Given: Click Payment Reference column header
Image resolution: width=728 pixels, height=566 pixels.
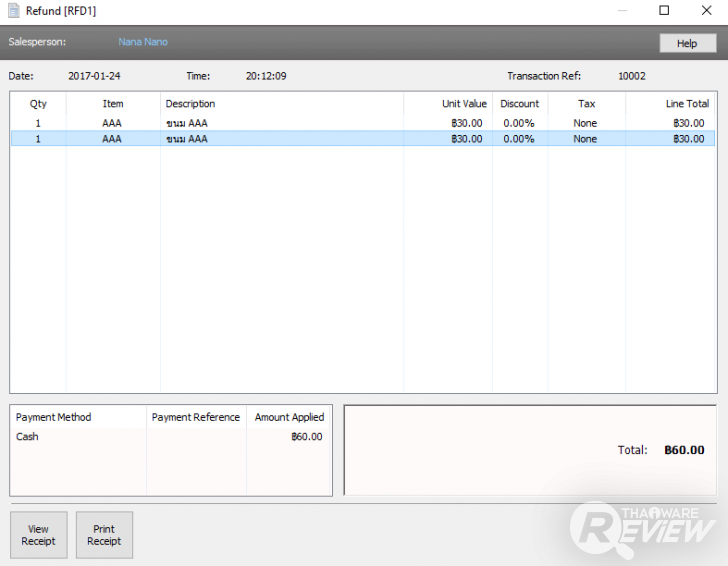Looking at the screenshot, I should coord(196,417).
